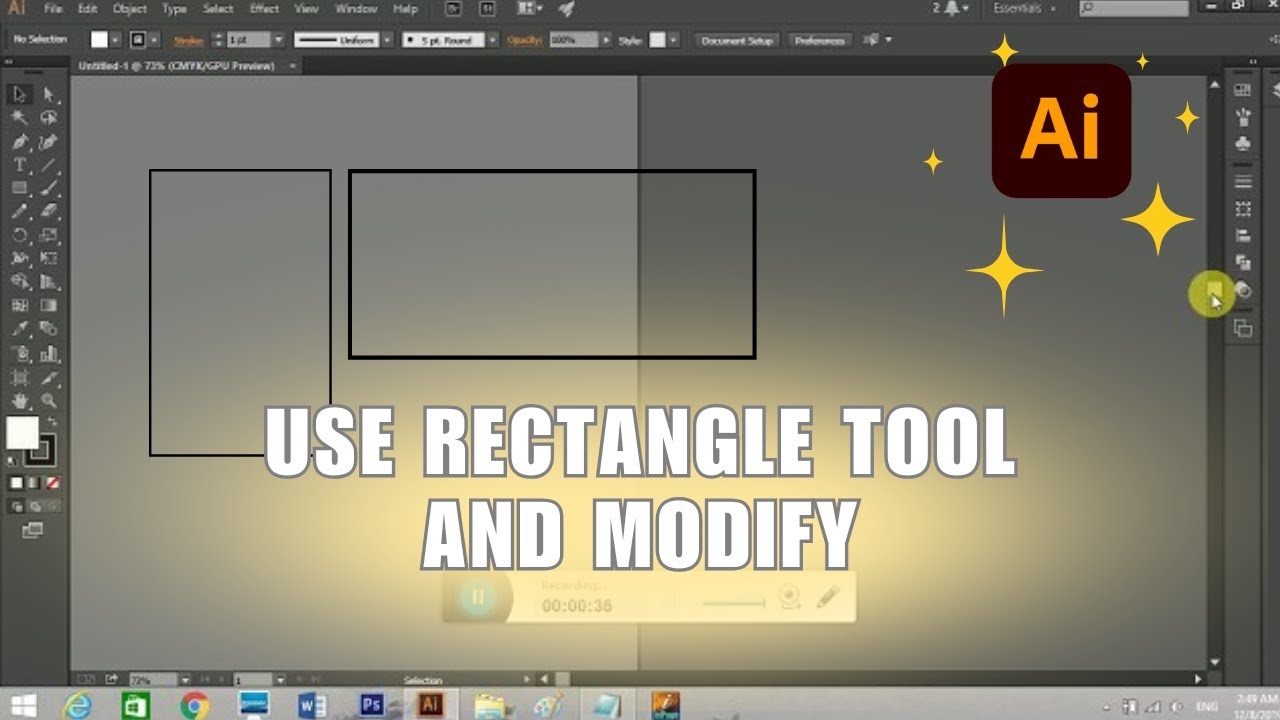Open the Stroke panel lines icon

pyautogui.click(x=1243, y=182)
